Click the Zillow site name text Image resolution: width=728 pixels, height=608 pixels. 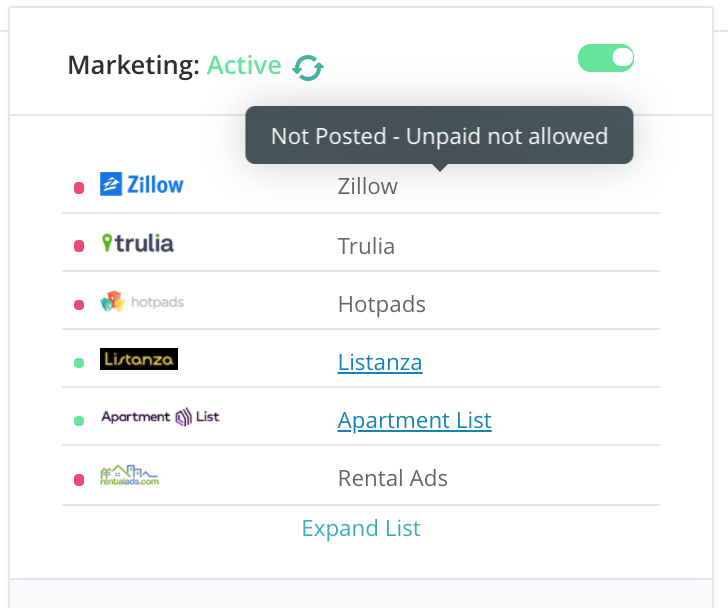368,186
